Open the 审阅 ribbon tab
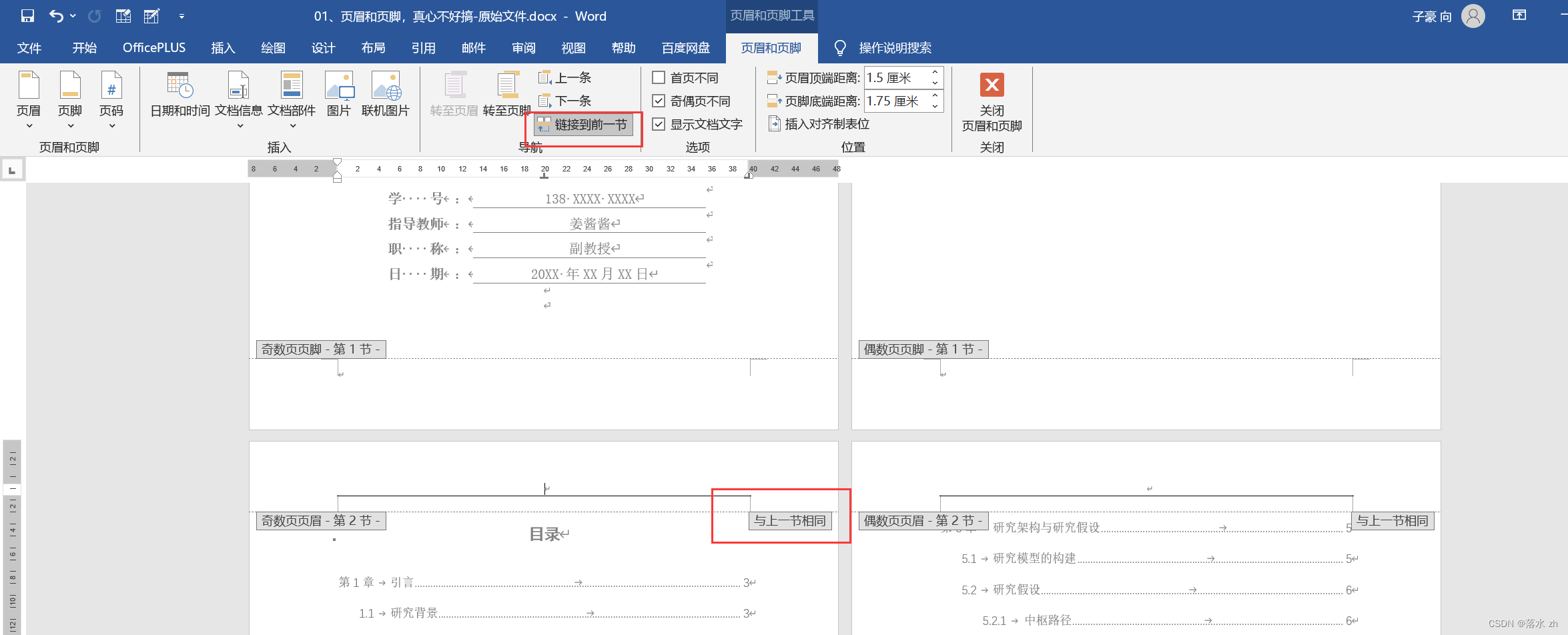The width and height of the screenshot is (1568, 635). pyautogui.click(x=524, y=48)
